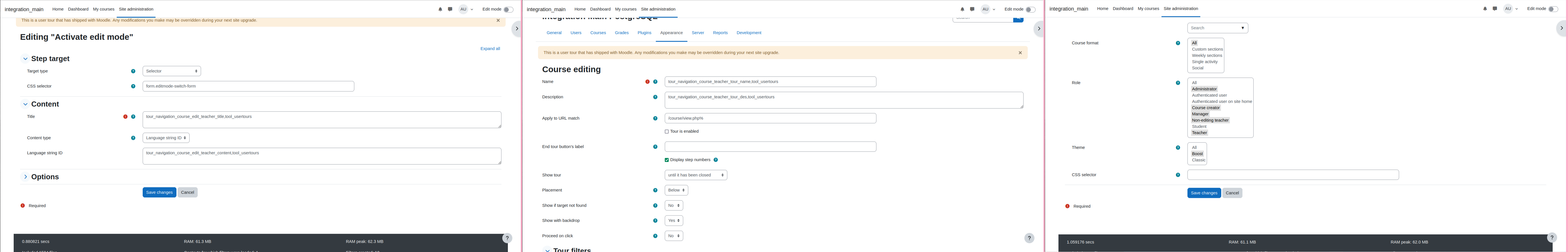The width and height of the screenshot is (1568, 252).
Task: Expand the Options section
Action: click(26, 177)
